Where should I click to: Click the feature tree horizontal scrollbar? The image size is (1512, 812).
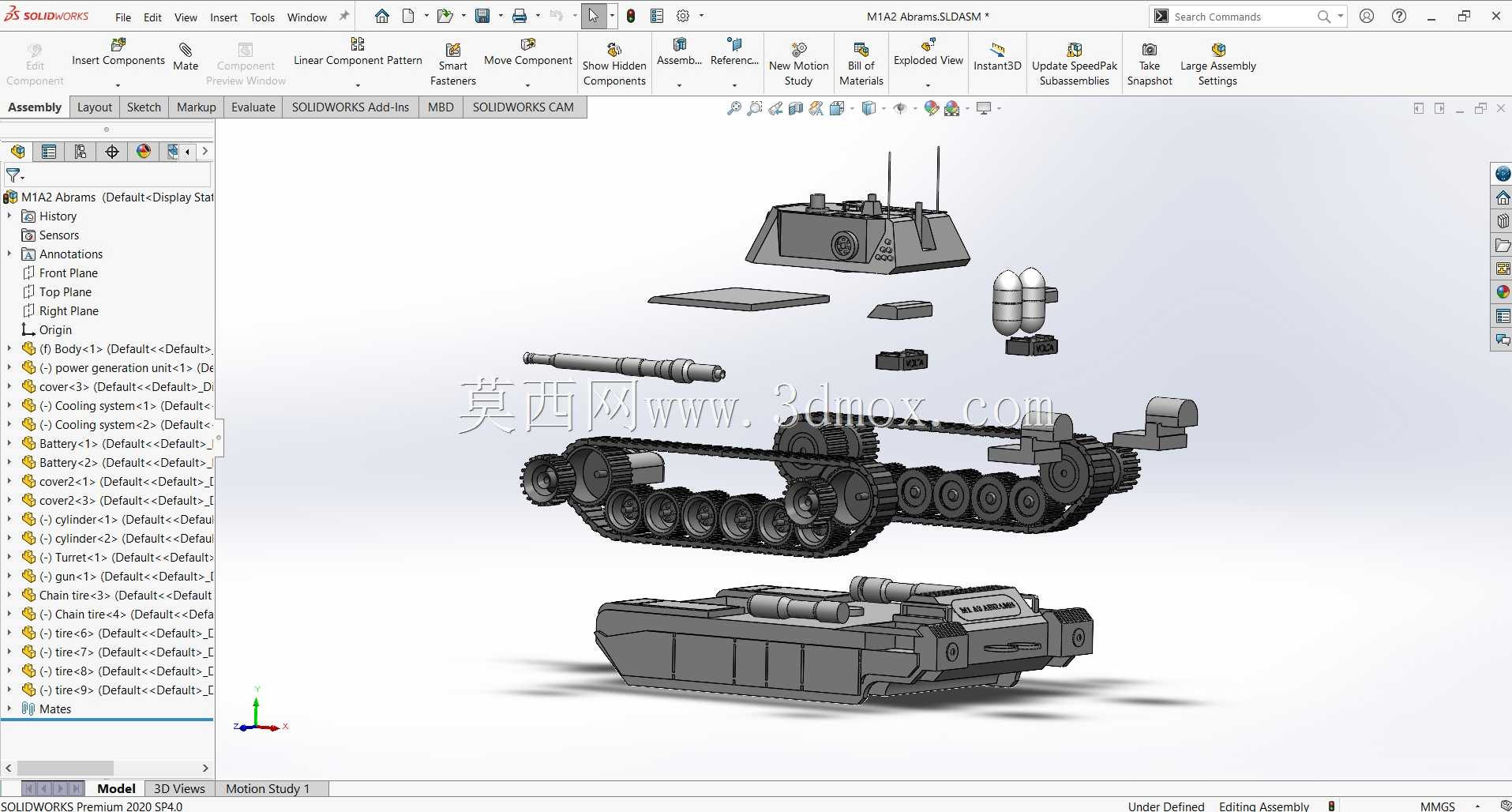pyautogui.click(x=66, y=768)
